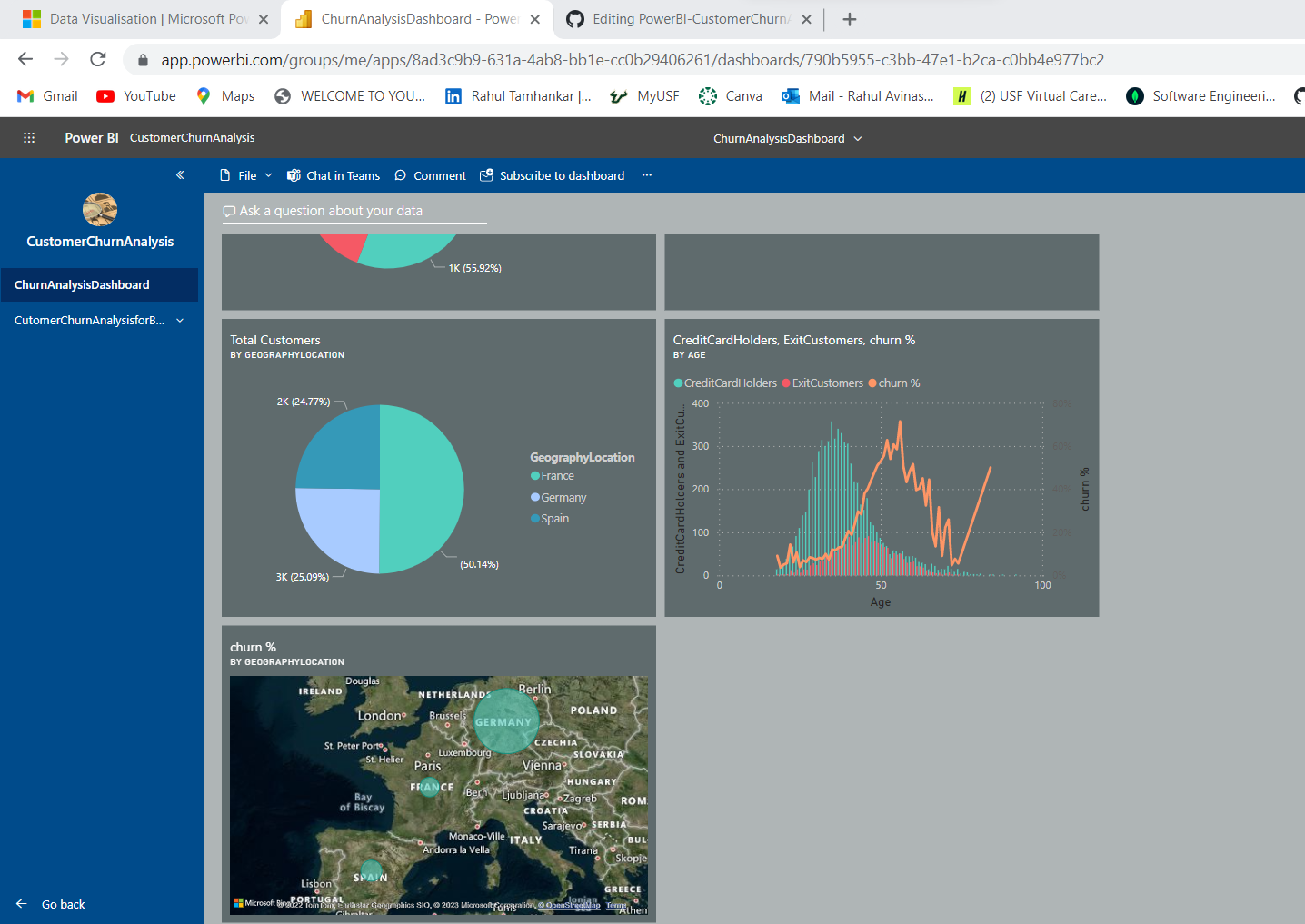Expand CutomerChurnAnalysisforB... in the sidebar

[179, 320]
